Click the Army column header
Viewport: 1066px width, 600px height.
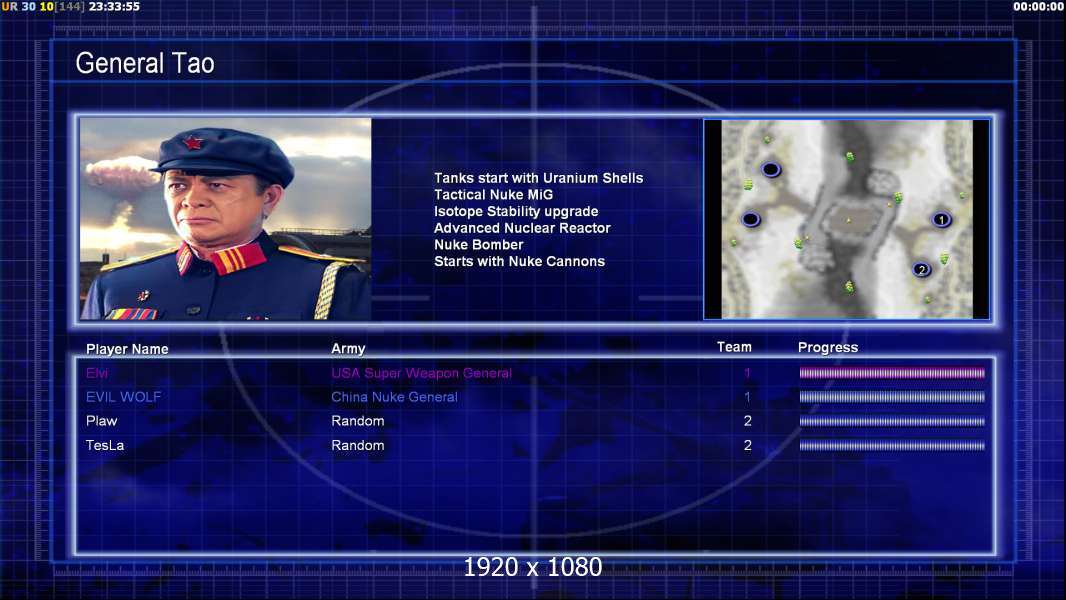tap(348, 349)
